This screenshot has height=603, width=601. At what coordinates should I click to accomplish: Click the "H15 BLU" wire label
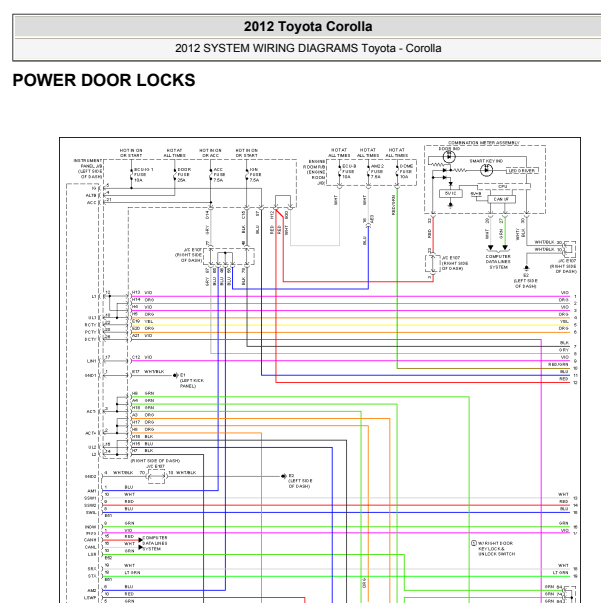(x=143, y=443)
